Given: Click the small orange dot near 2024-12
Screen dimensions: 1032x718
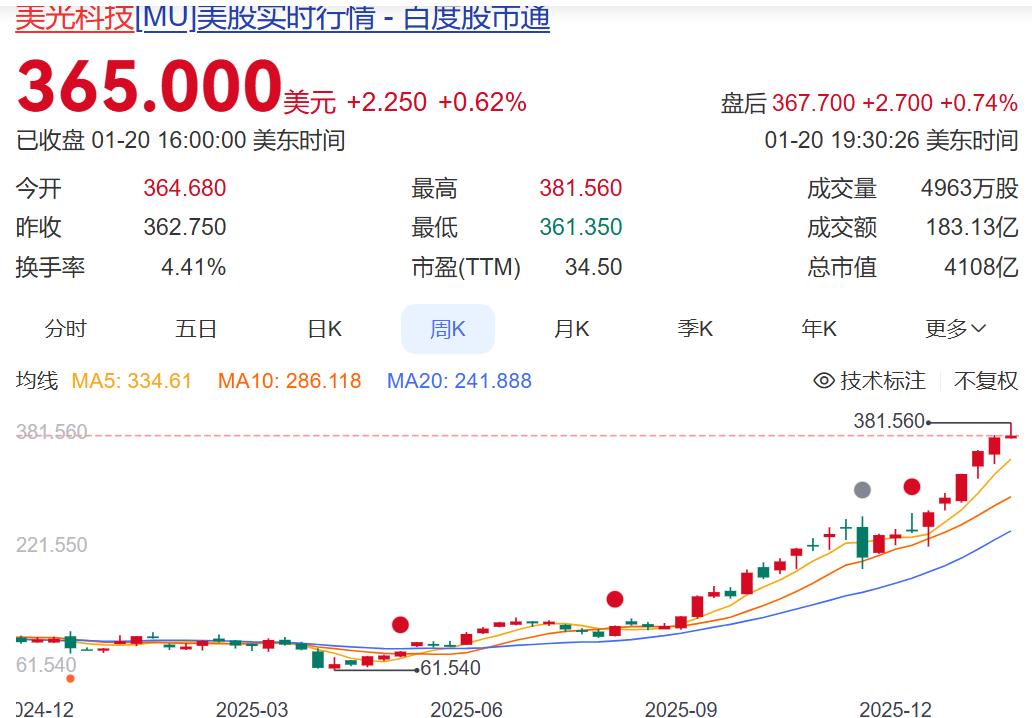Looking at the screenshot, I should pyautogui.click(x=70, y=679).
